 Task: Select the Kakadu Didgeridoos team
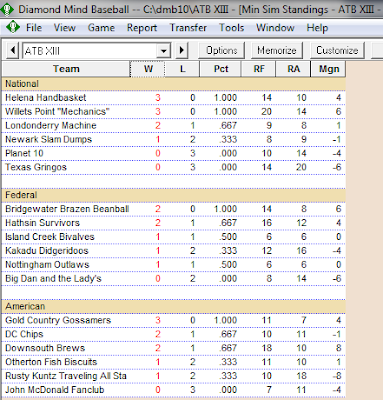pyautogui.click(x=47, y=251)
